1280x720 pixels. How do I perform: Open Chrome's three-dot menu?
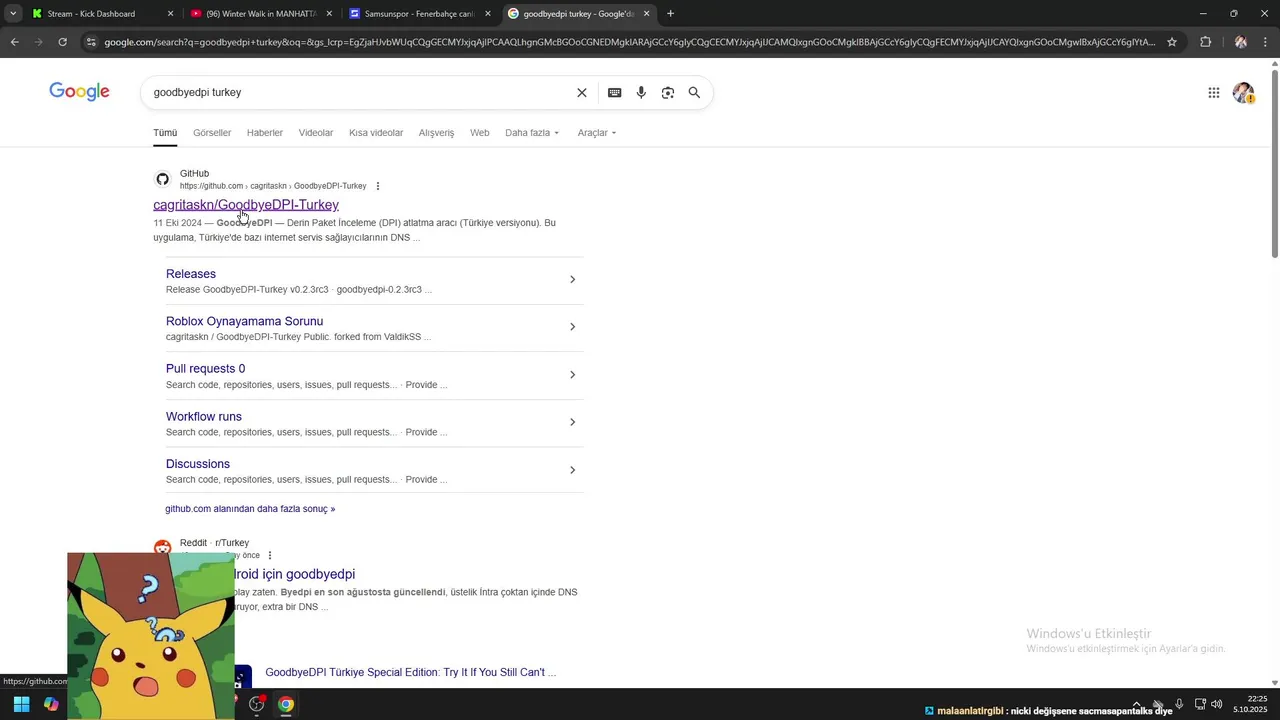click(x=1266, y=42)
